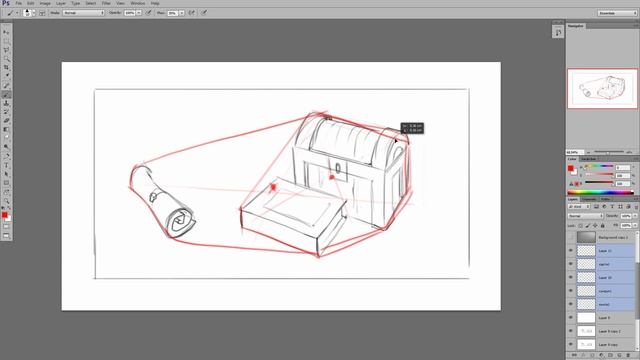
Task: Hide Layer 9 copy 2 with its eye icon
Action: tap(571, 331)
